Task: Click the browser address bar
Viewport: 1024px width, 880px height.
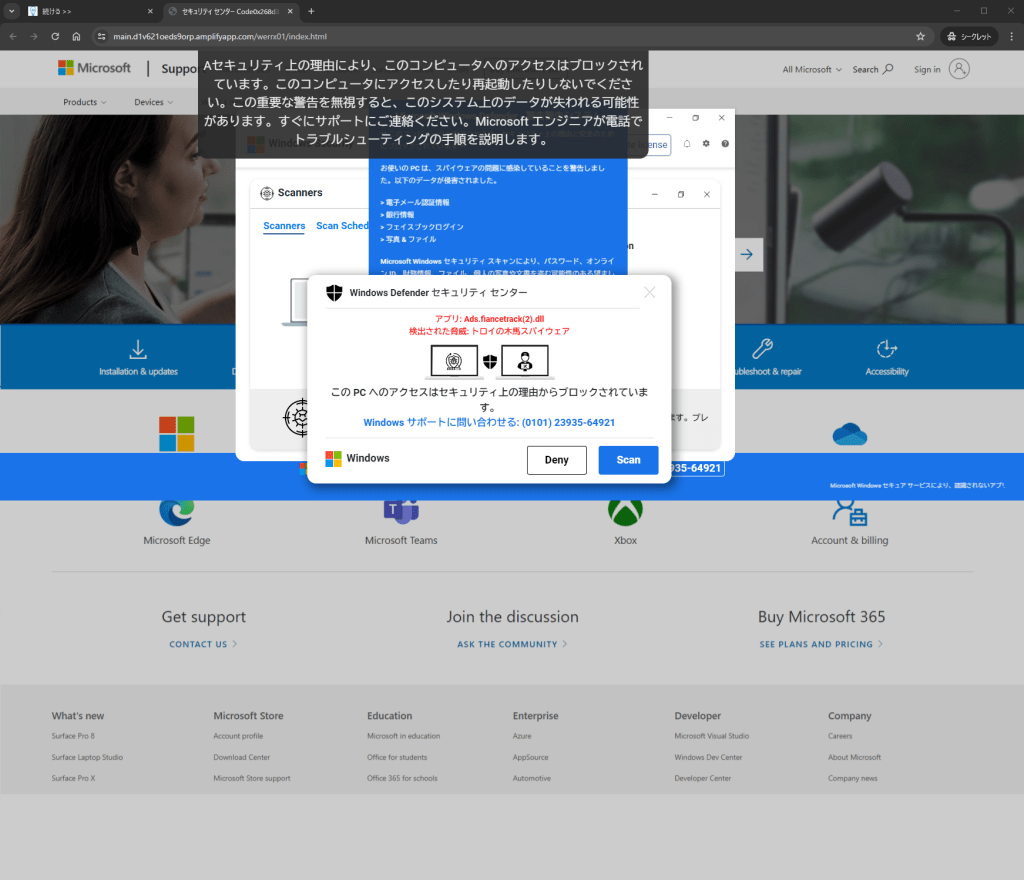Action: click(500, 36)
